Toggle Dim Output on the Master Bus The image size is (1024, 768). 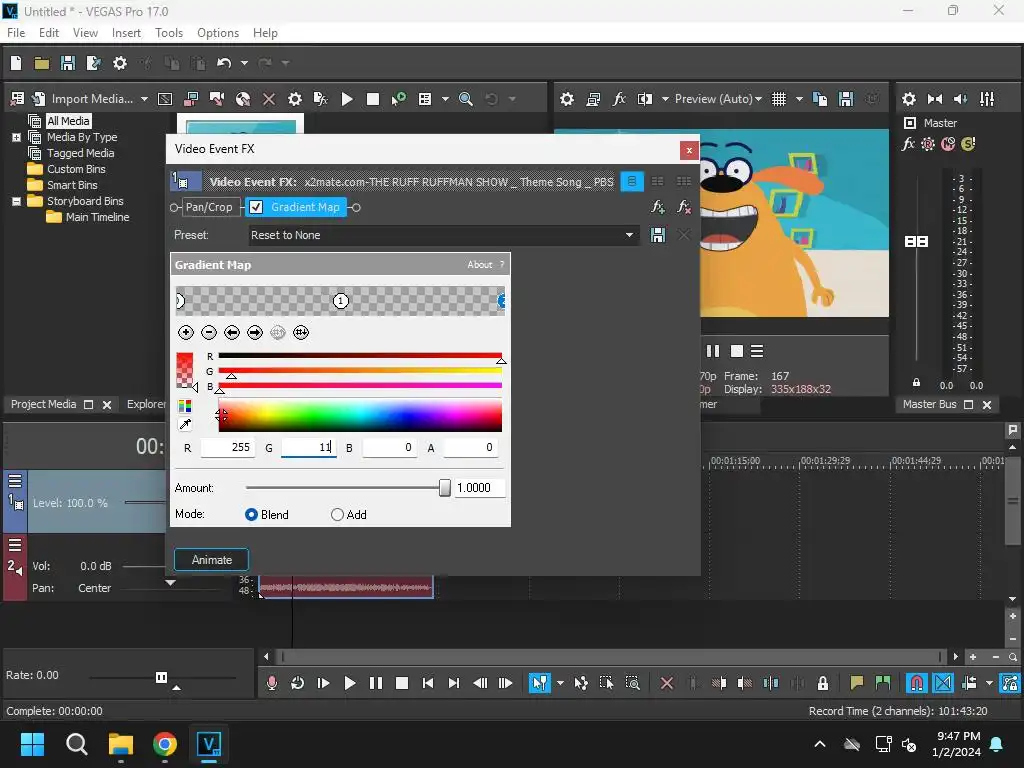coord(961,99)
